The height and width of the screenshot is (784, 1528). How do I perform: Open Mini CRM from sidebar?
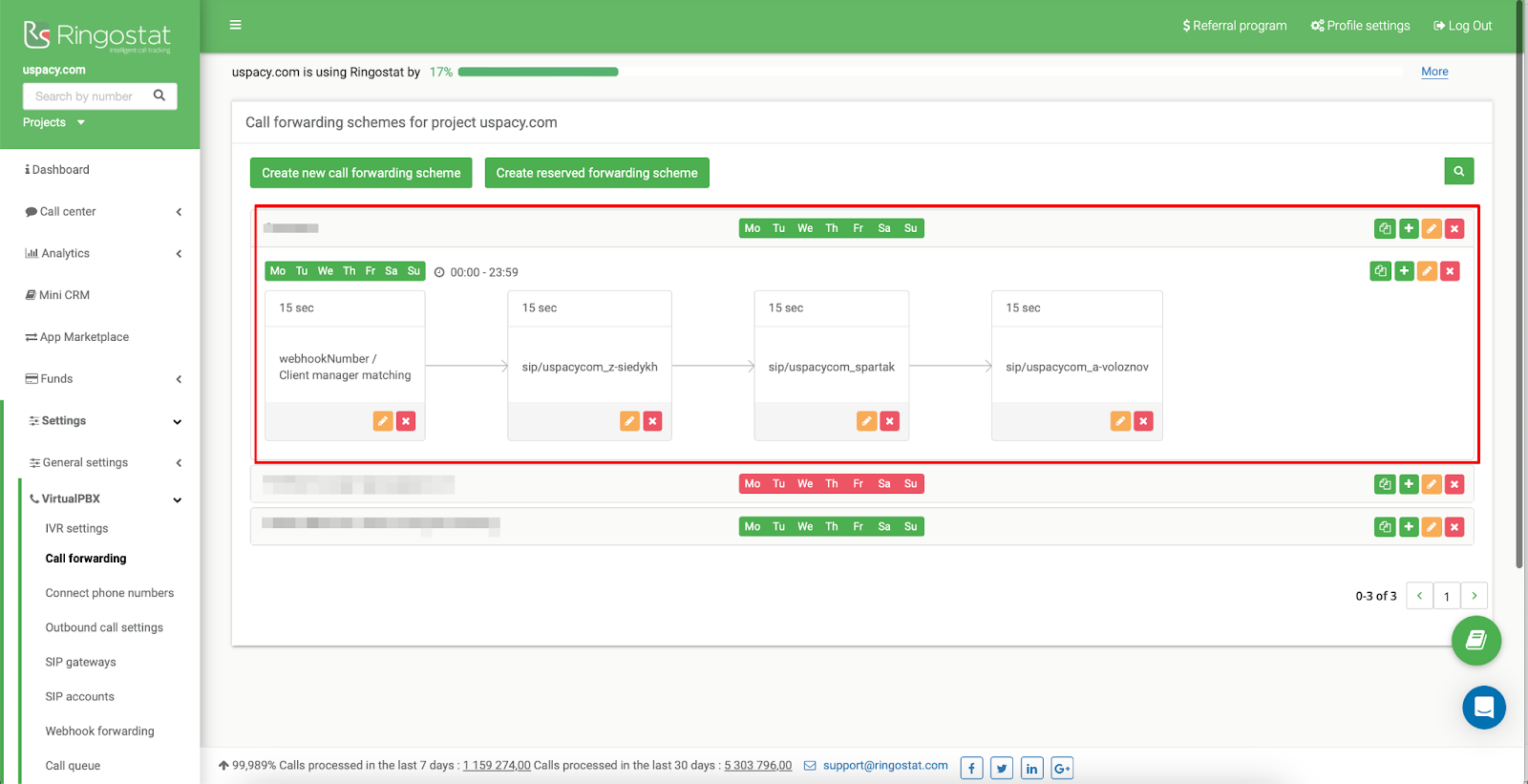click(x=57, y=295)
